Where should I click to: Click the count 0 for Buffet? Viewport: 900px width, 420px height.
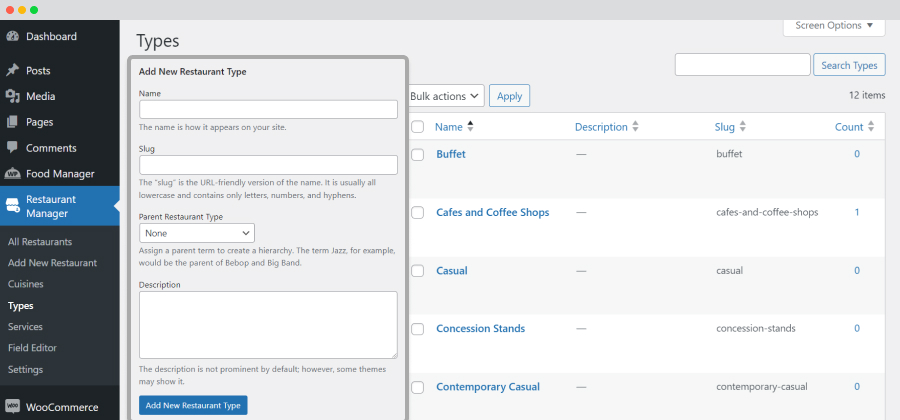pyautogui.click(x=857, y=154)
